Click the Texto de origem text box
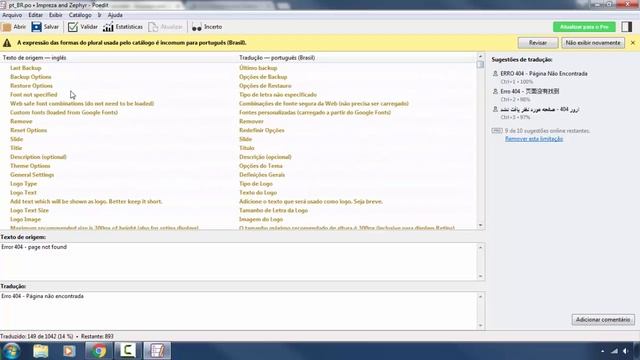Image resolution: width=640 pixels, height=360 pixels. [x=238, y=261]
